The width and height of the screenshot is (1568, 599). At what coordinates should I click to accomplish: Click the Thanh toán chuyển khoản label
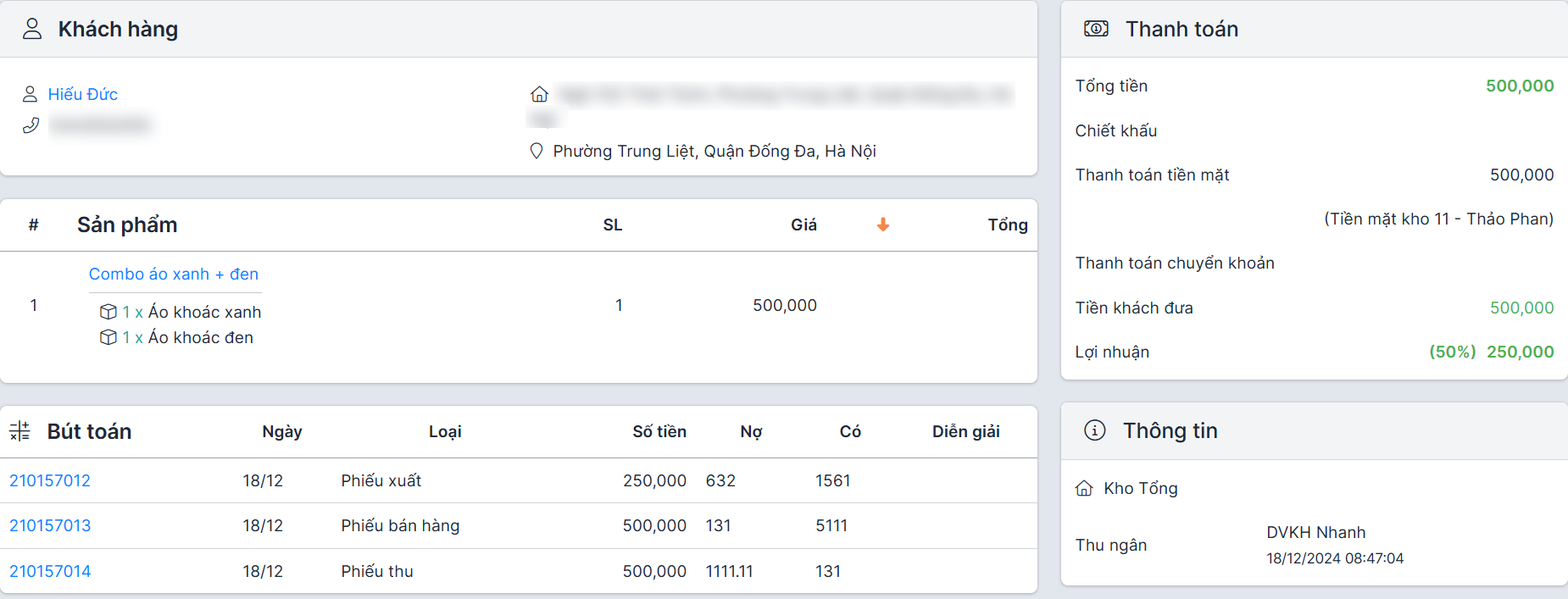[x=1175, y=263]
